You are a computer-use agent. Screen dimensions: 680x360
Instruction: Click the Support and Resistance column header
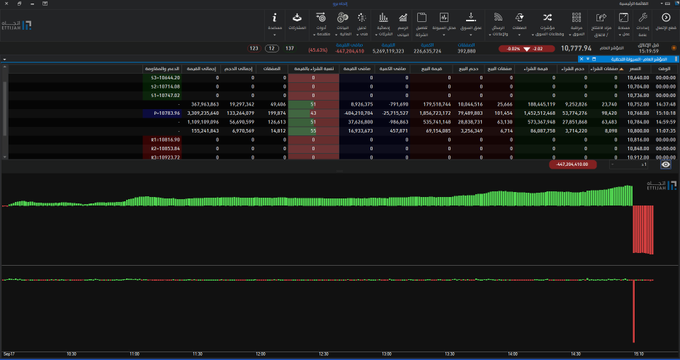pos(162,69)
